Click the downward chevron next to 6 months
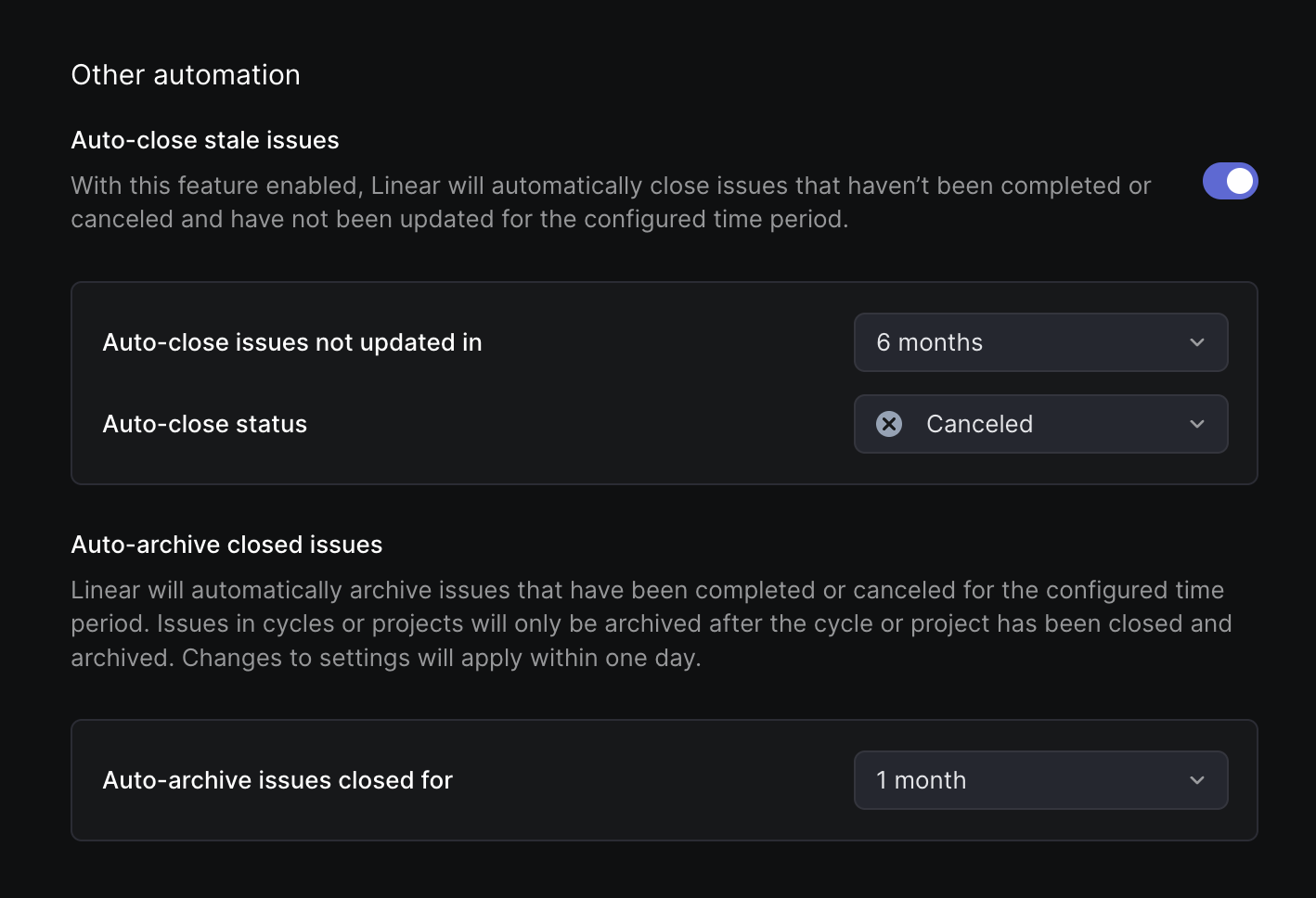 (x=1197, y=342)
